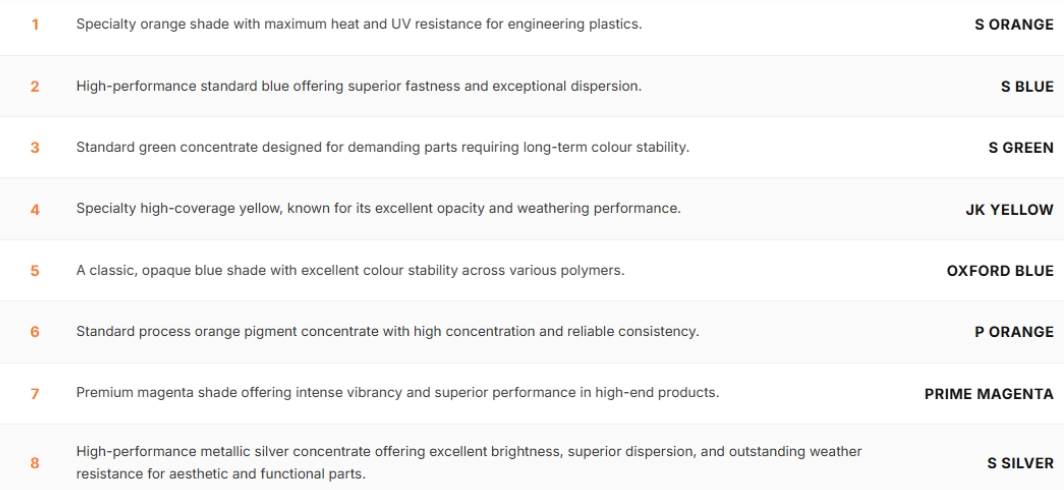
Task: Click the PRIME MAGENTA product name
Action: click(989, 393)
